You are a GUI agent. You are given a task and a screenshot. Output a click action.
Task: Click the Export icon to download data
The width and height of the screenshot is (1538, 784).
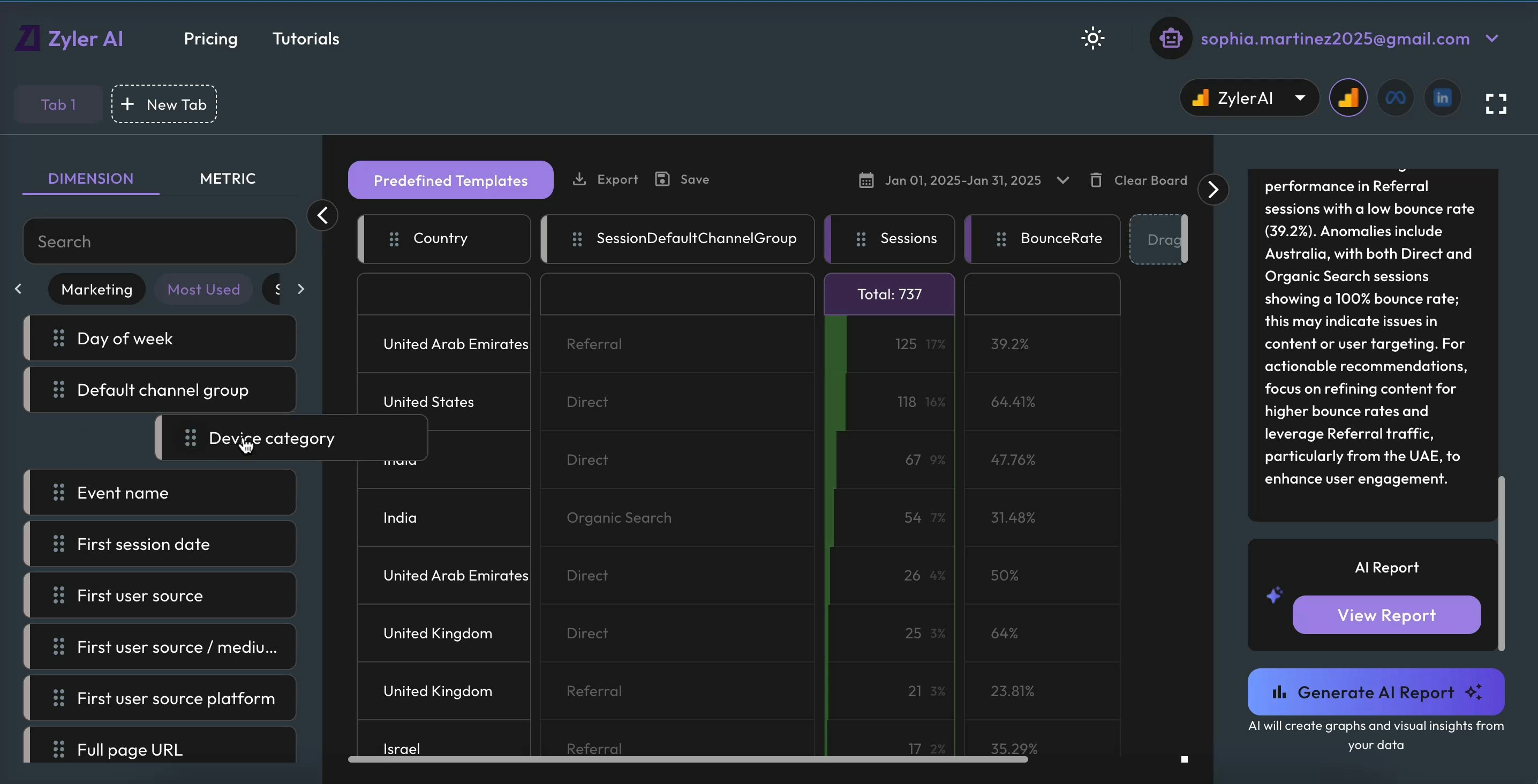point(580,180)
